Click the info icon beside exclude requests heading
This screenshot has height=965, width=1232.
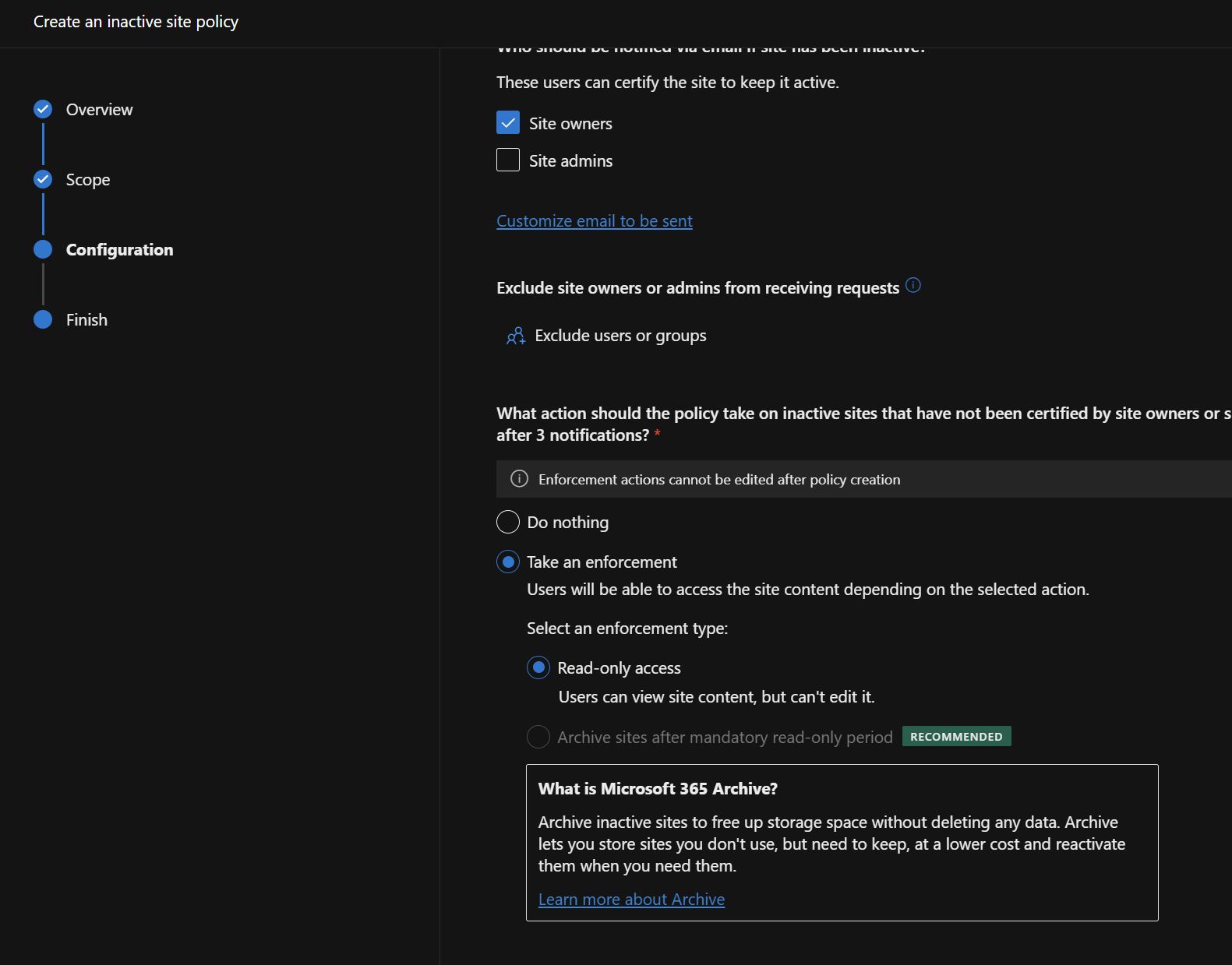coord(913,286)
